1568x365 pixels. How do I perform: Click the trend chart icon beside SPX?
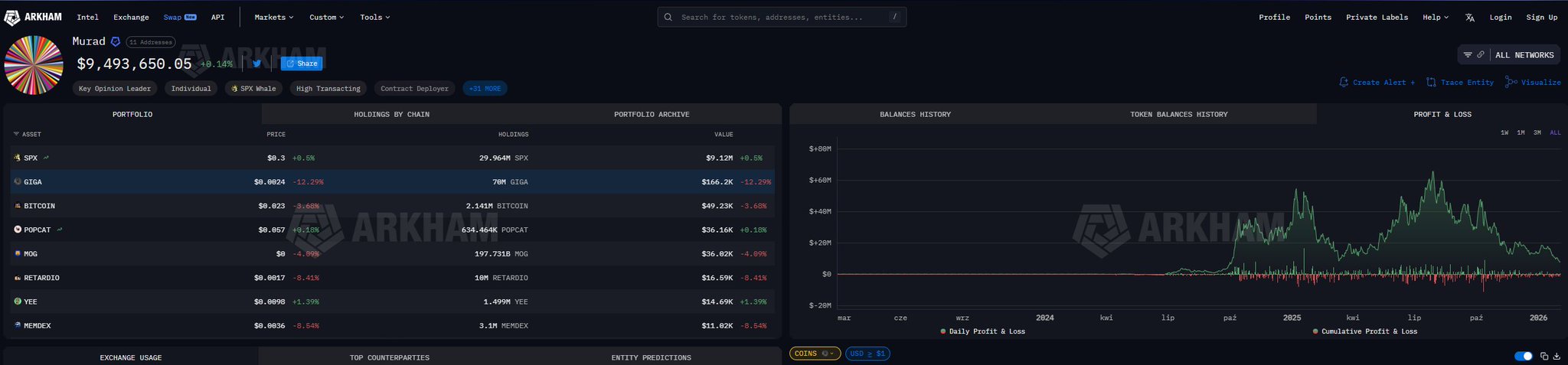tap(46, 158)
